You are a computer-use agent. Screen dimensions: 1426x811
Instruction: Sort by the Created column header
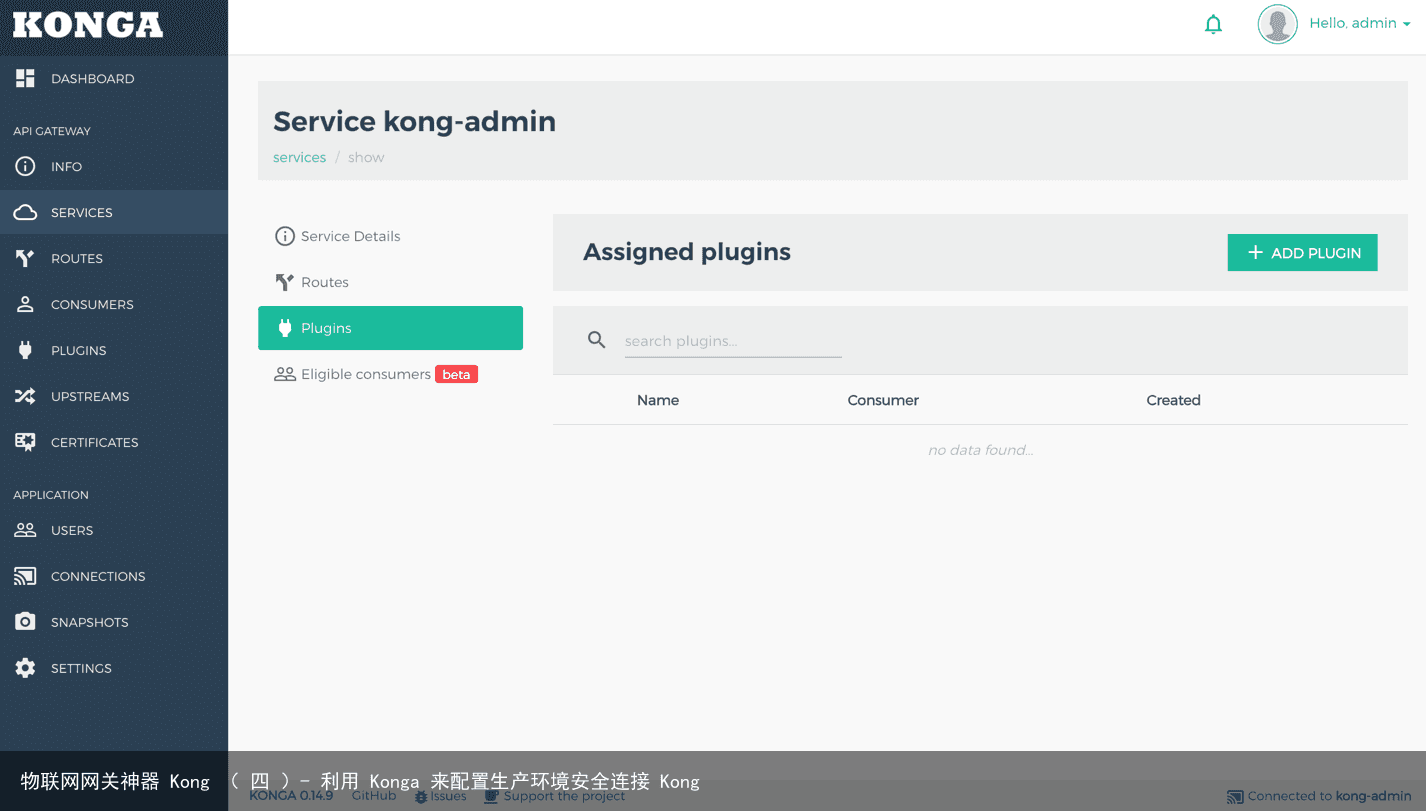tap(1173, 400)
